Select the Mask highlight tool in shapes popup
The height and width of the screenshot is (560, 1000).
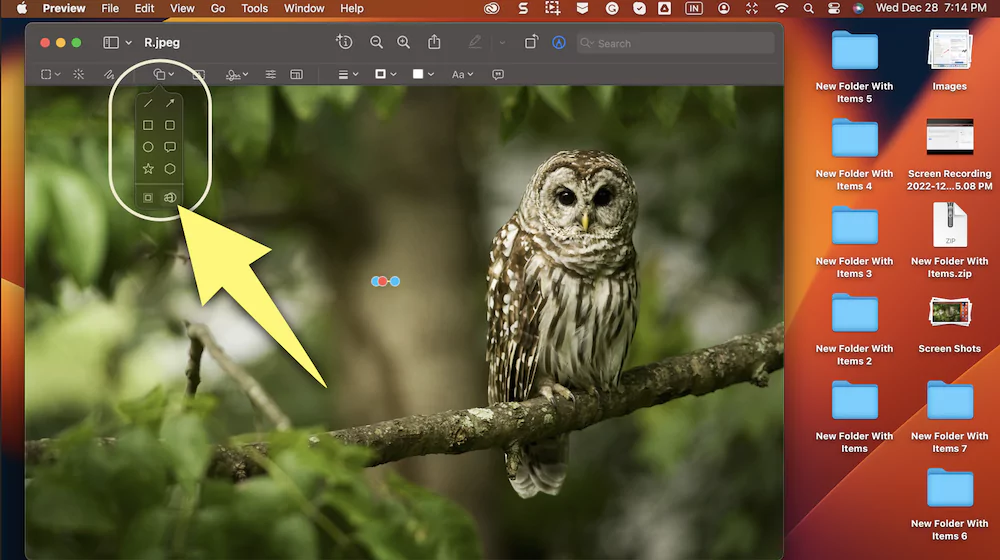tap(148, 198)
